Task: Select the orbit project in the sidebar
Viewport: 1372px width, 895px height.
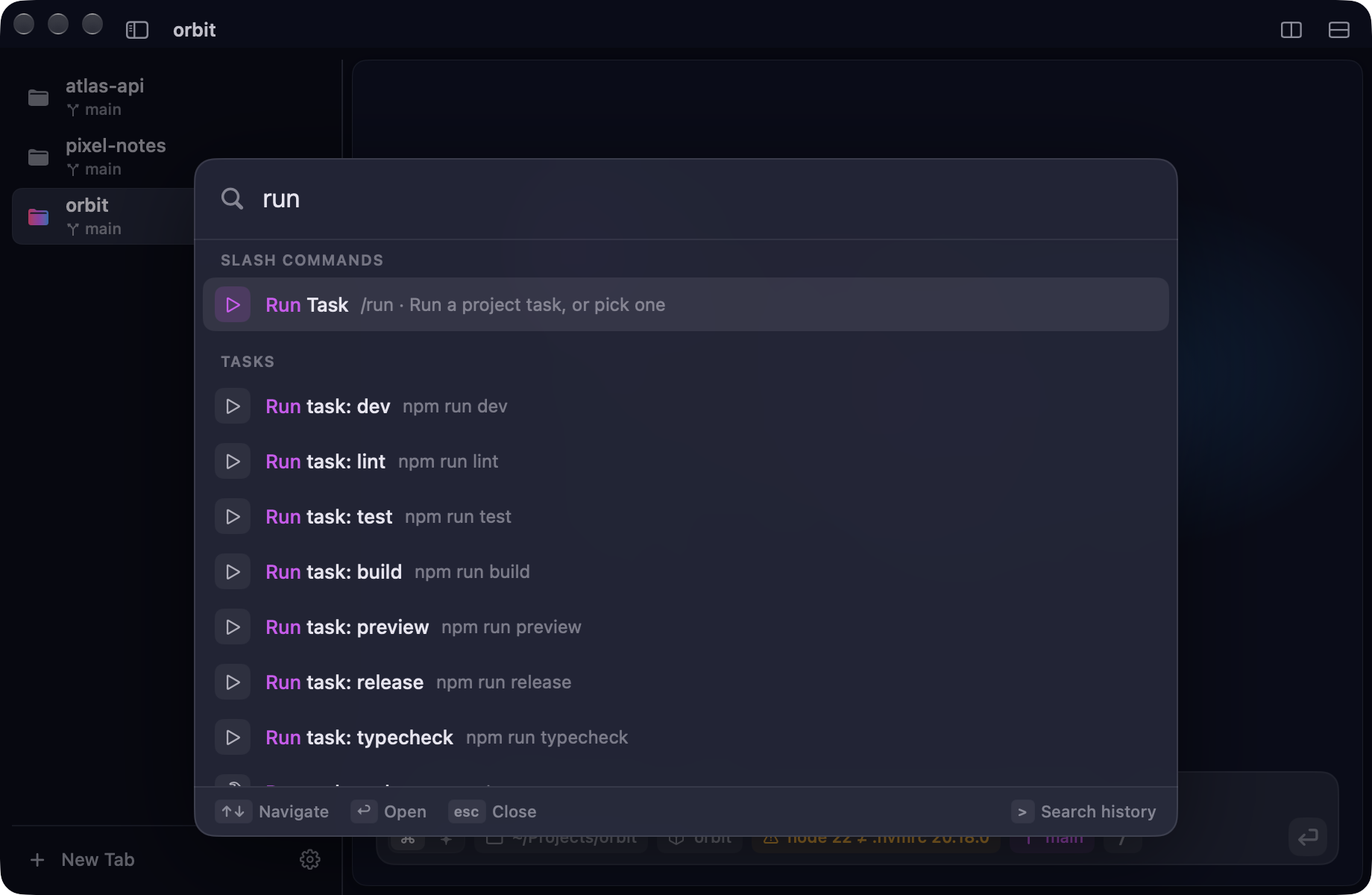Action: click(x=104, y=216)
